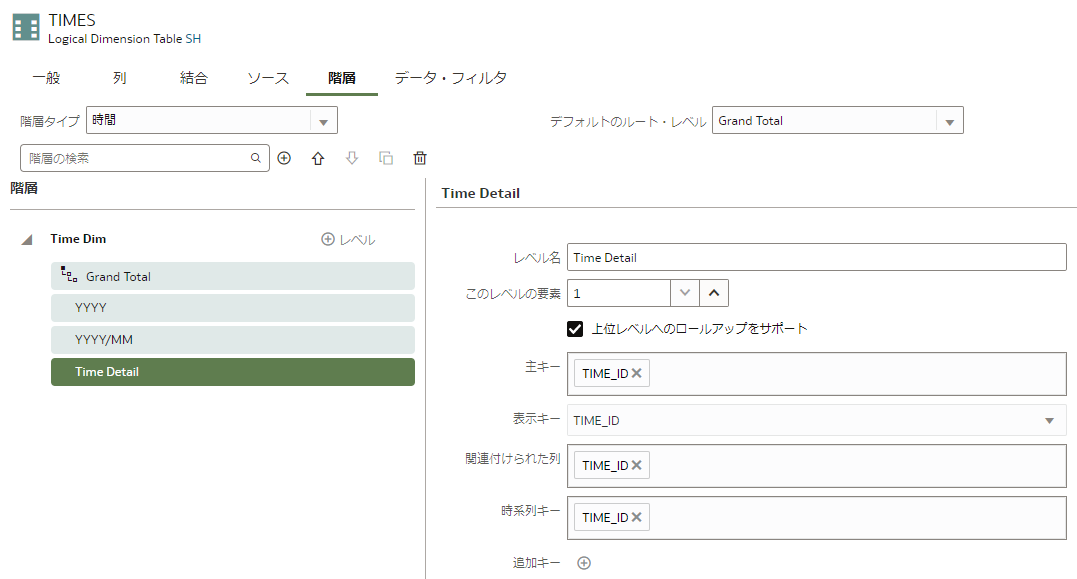Toggle 上位レベルへのロールアップをサポート checkbox

575,329
